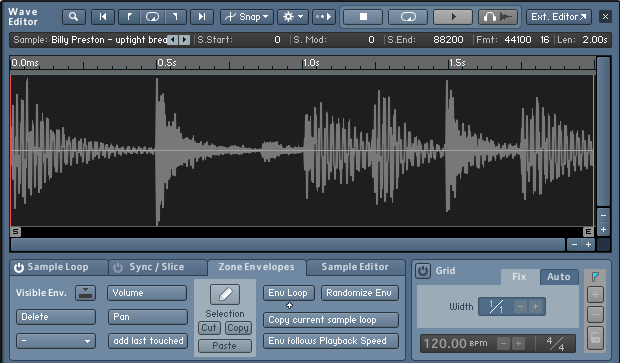
Task: Toggle headphone audition button
Action: coord(498,17)
